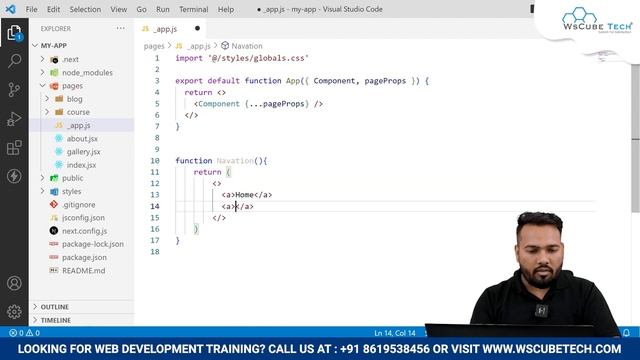Open the File menu
Screen dimensions: 640x360
pyautogui.click(x=31, y=9)
